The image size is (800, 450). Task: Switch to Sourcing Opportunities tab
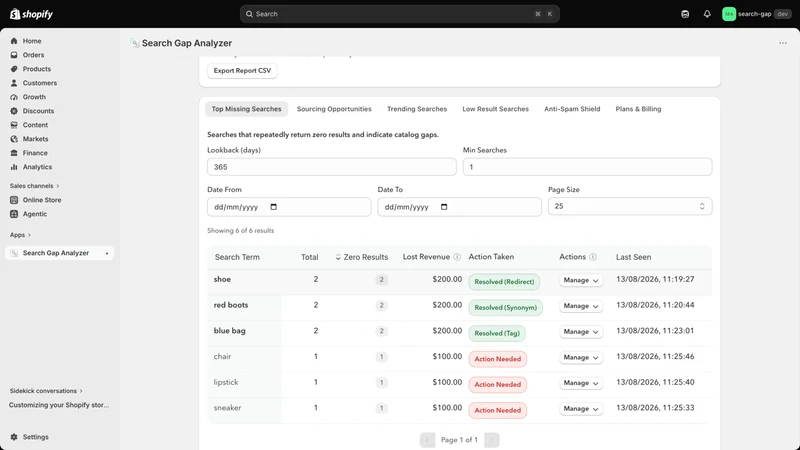coord(334,109)
